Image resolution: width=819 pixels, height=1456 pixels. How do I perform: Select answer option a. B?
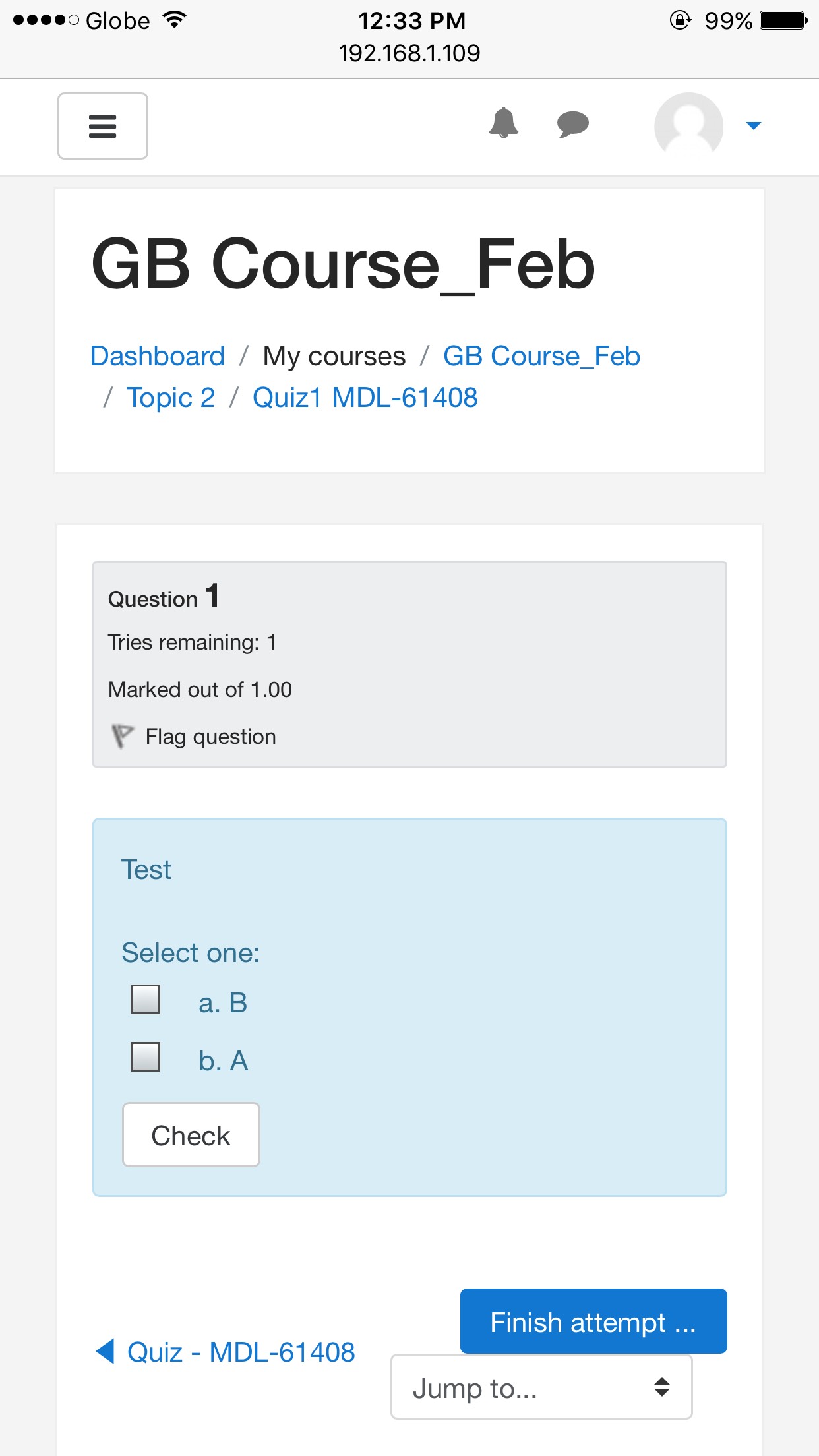pyautogui.click(x=145, y=999)
